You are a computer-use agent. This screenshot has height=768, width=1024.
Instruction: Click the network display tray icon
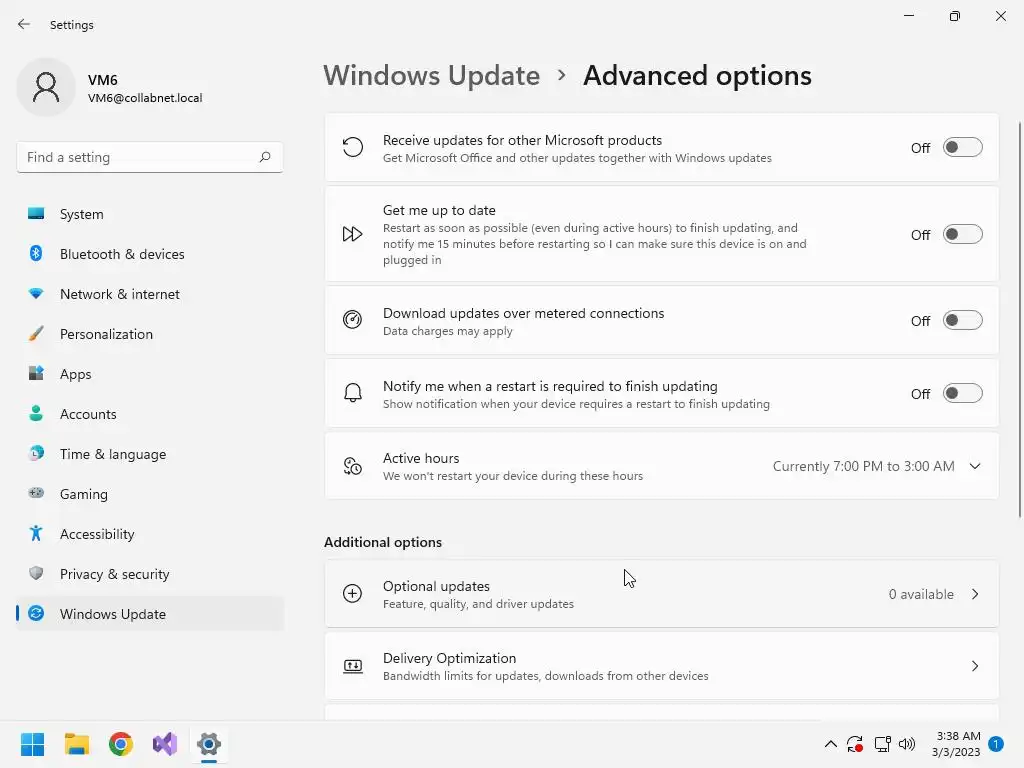882,744
